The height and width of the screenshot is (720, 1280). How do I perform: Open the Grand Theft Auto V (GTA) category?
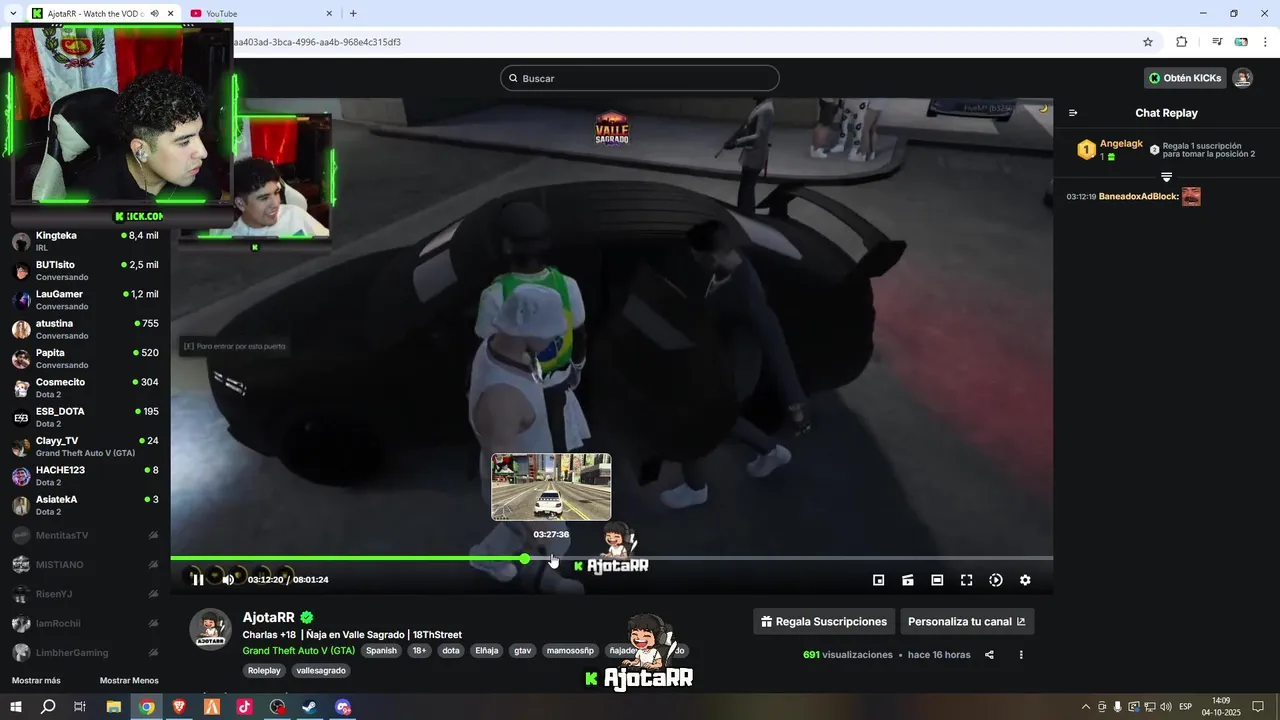coord(299,650)
